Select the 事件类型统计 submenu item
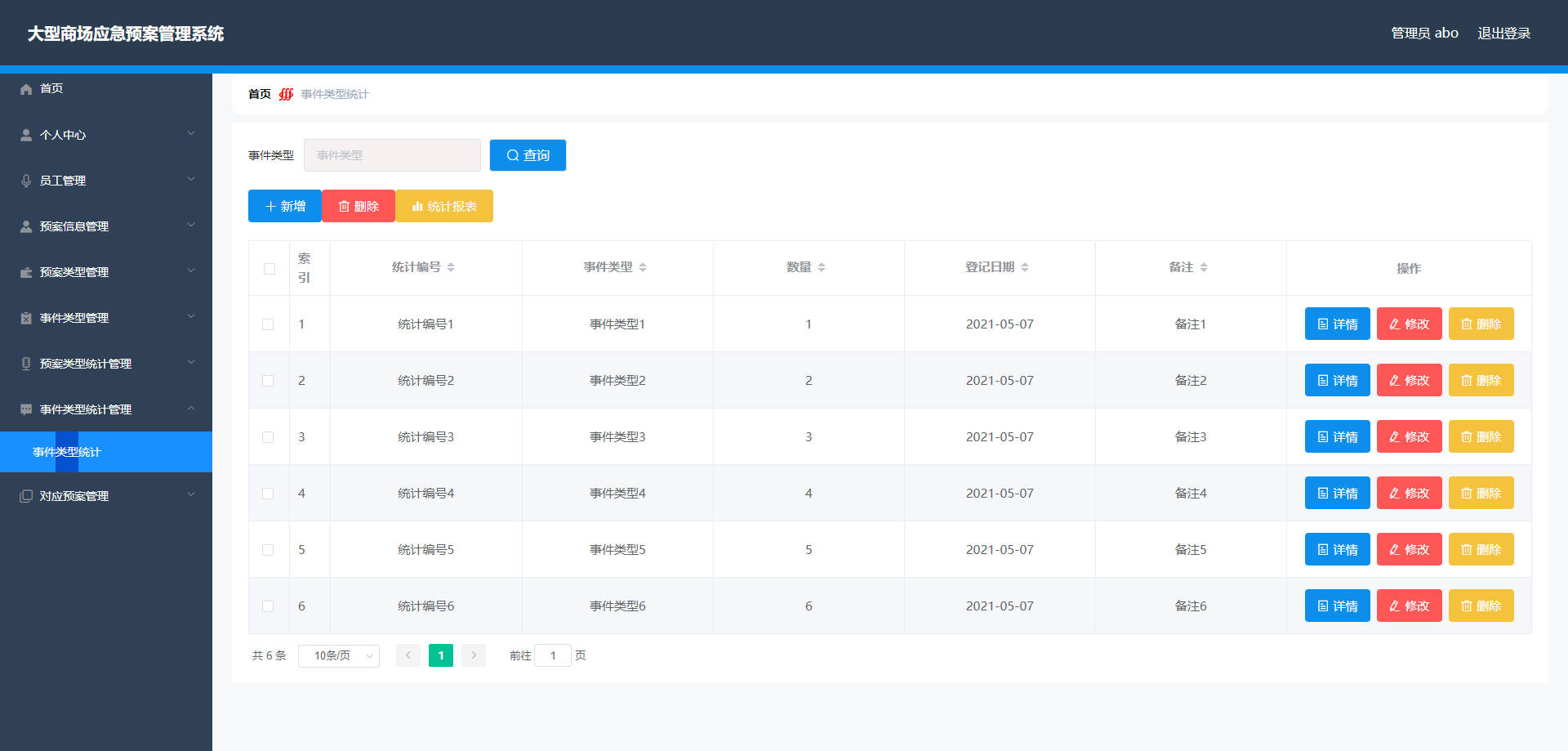 [x=106, y=452]
